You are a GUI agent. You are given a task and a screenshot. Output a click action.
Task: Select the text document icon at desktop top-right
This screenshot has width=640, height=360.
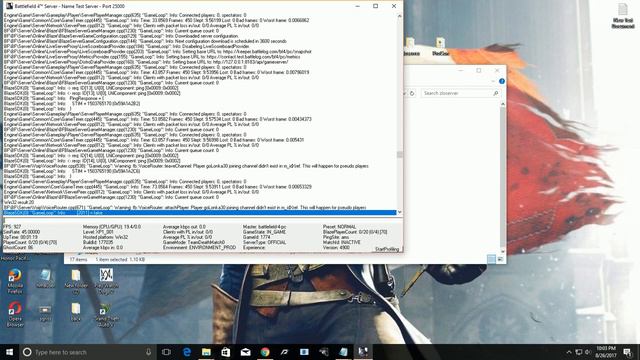point(623,16)
